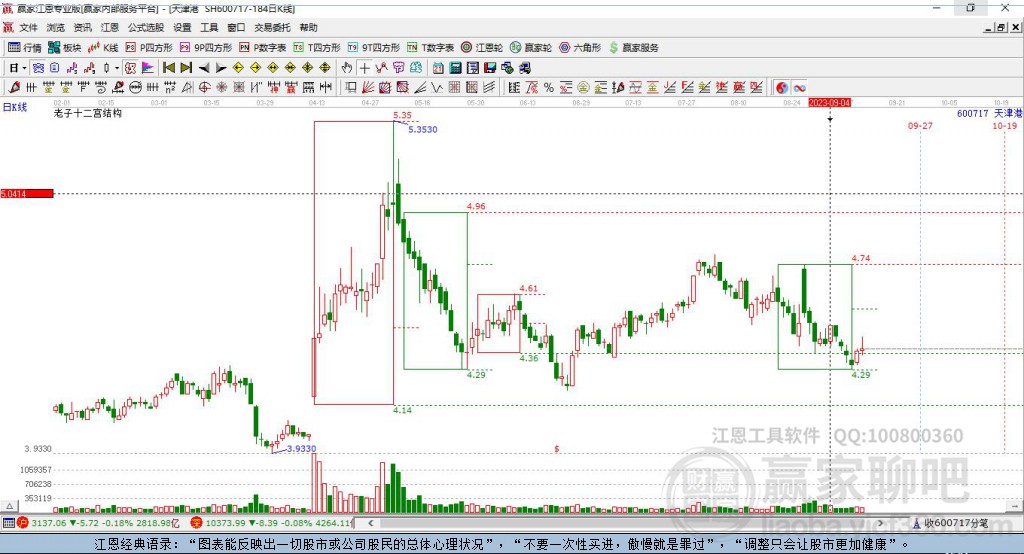Step back with black left arrow
Screen dimensions: 1024x554
[204, 68]
